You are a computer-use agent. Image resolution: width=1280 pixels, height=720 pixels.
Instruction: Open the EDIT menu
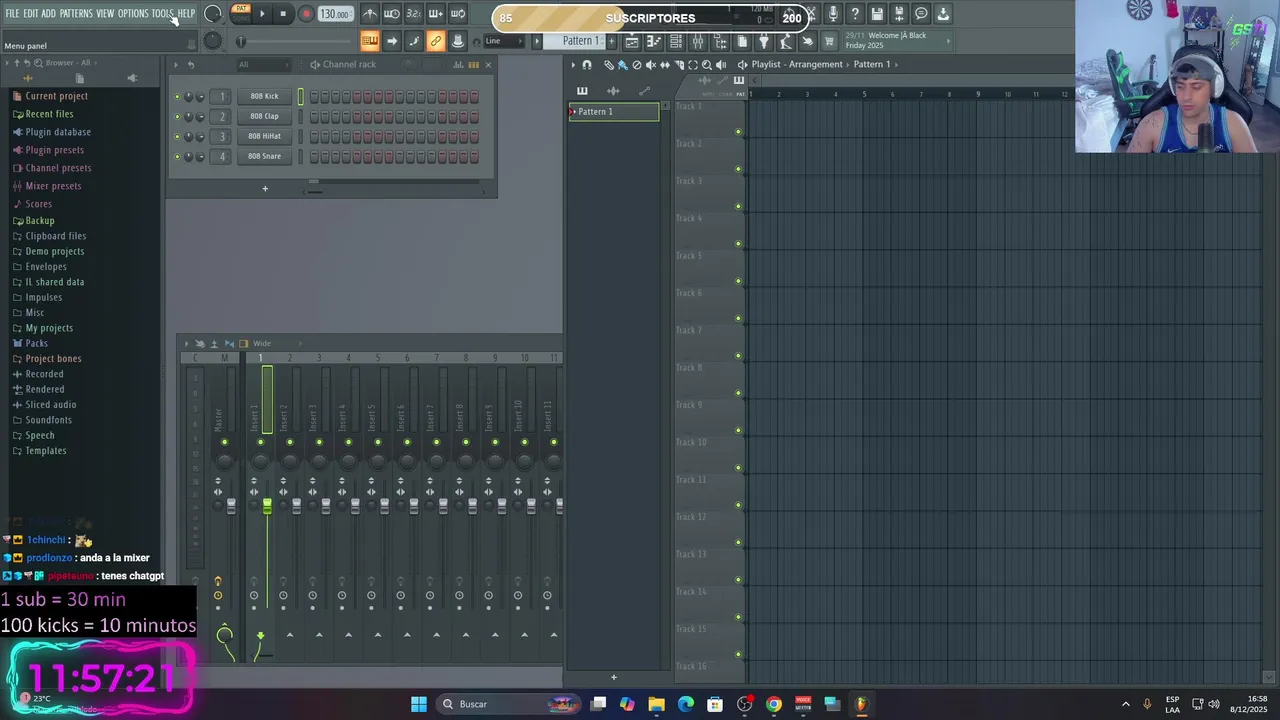[x=31, y=14]
